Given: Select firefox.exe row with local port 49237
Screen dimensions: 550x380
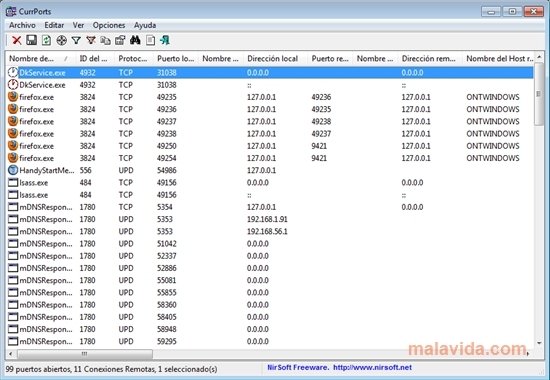Looking at the screenshot, I should click(270, 121).
